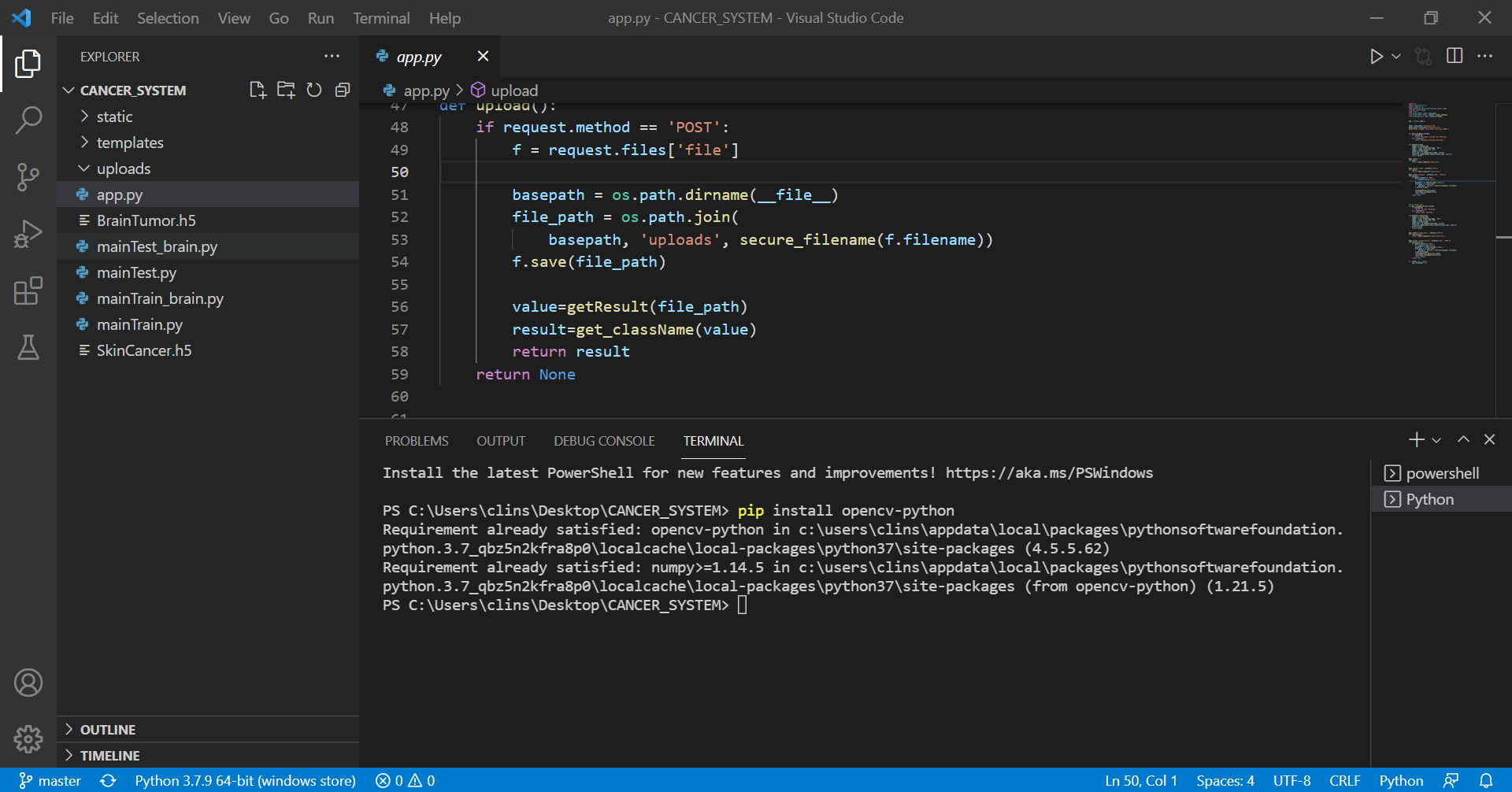This screenshot has height=792, width=1512.
Task: Select the Python terminal instance
Action: (1441, 499)
